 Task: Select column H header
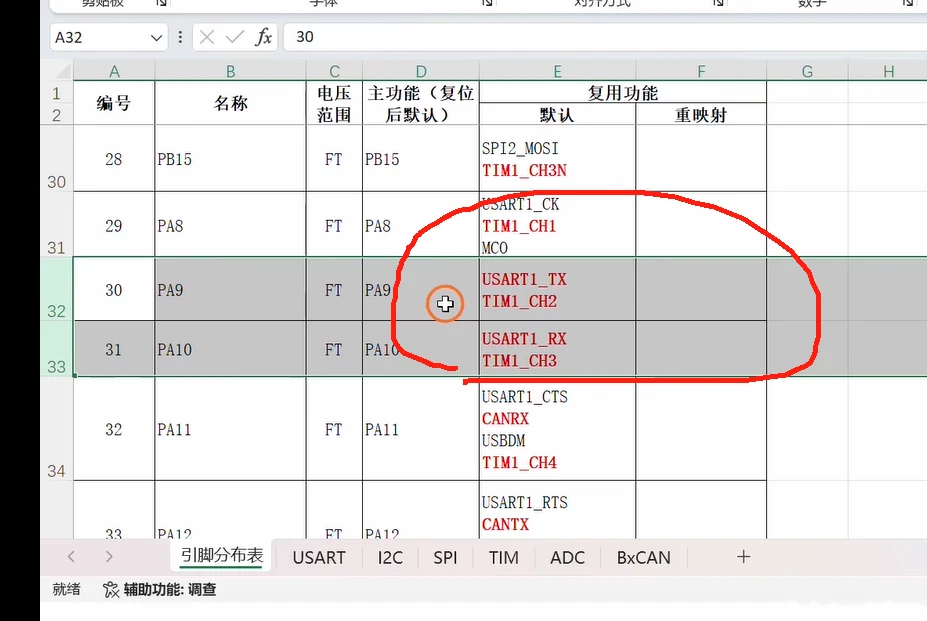pos(888,72)
